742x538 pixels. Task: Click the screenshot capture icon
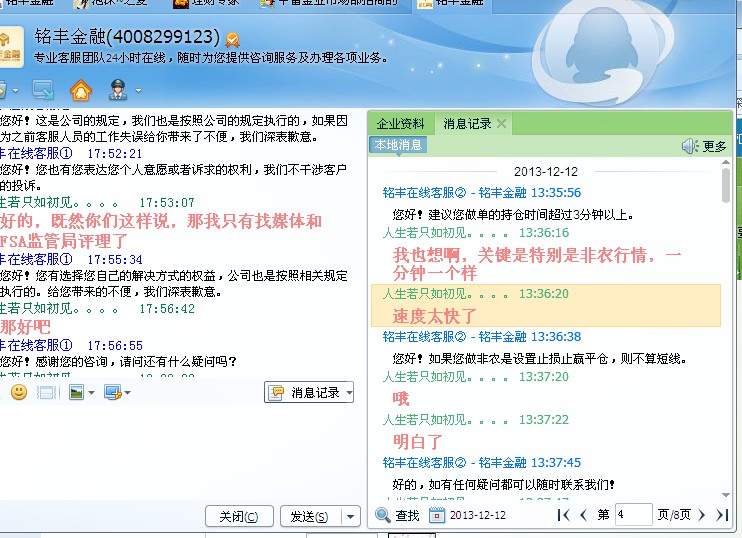click(113, 392)
